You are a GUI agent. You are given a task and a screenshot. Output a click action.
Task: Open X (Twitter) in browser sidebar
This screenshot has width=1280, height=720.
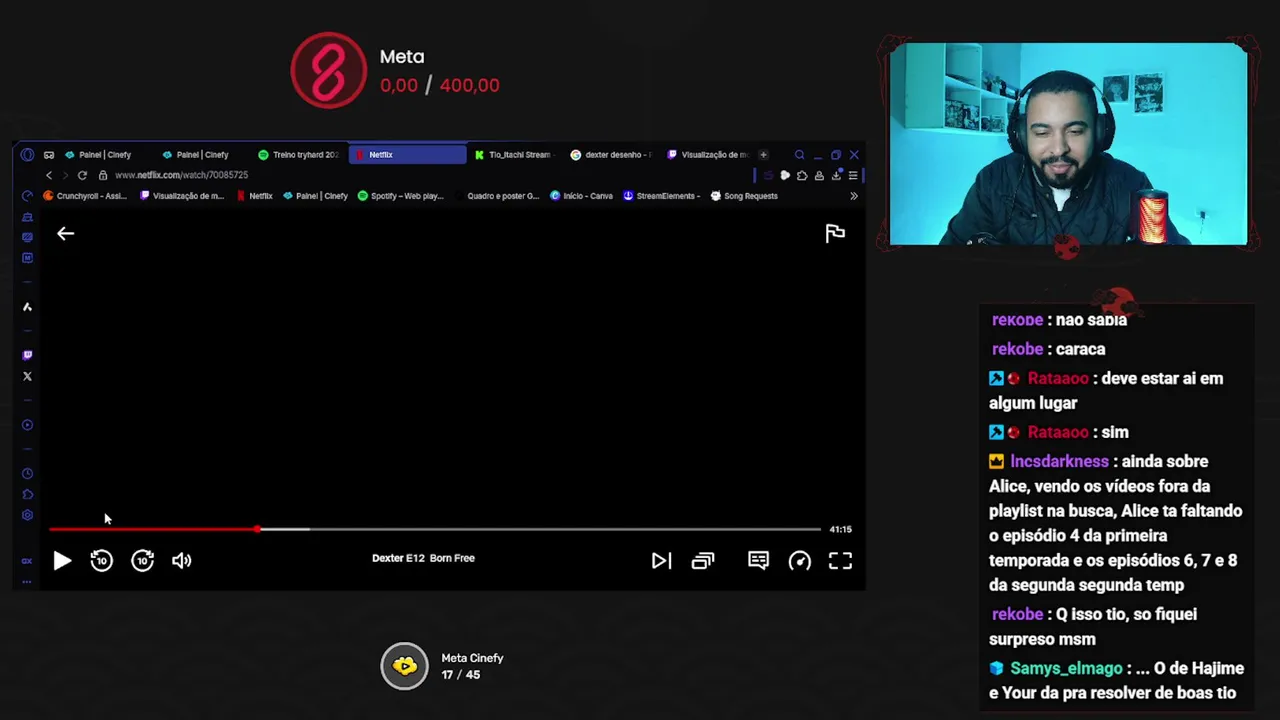tap(27, 376)
